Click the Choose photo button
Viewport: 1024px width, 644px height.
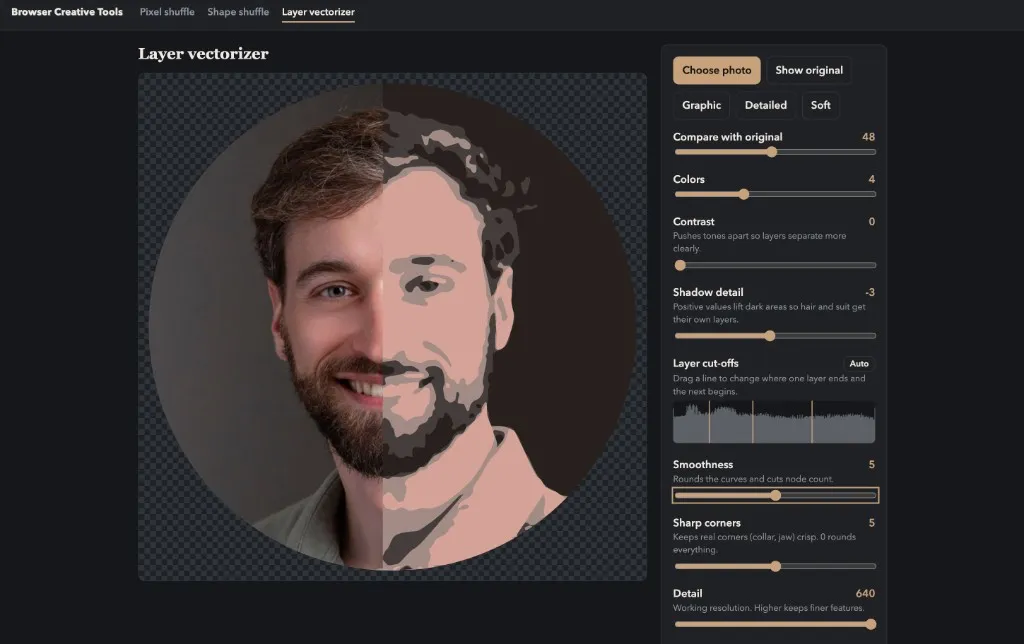point(716,70)
